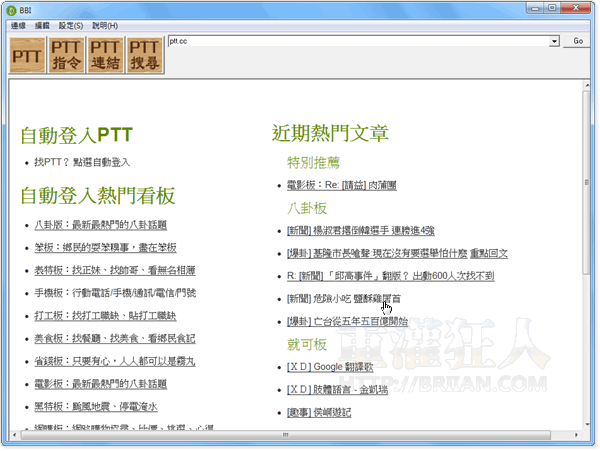Open the PTT 連結 toolbar button

[105, 55]
